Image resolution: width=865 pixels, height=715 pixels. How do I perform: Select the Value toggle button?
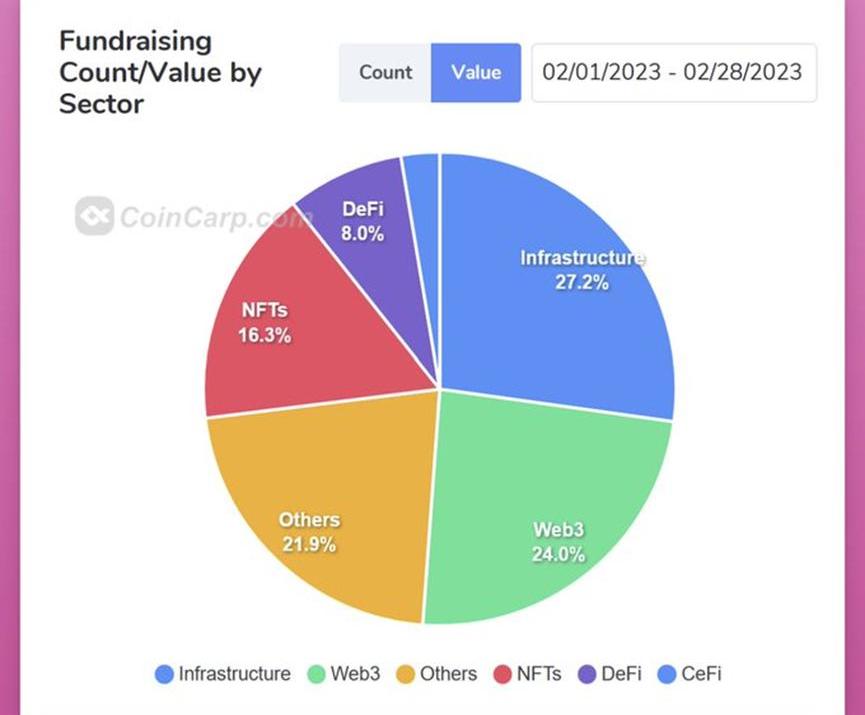click(x=476, y=72)
